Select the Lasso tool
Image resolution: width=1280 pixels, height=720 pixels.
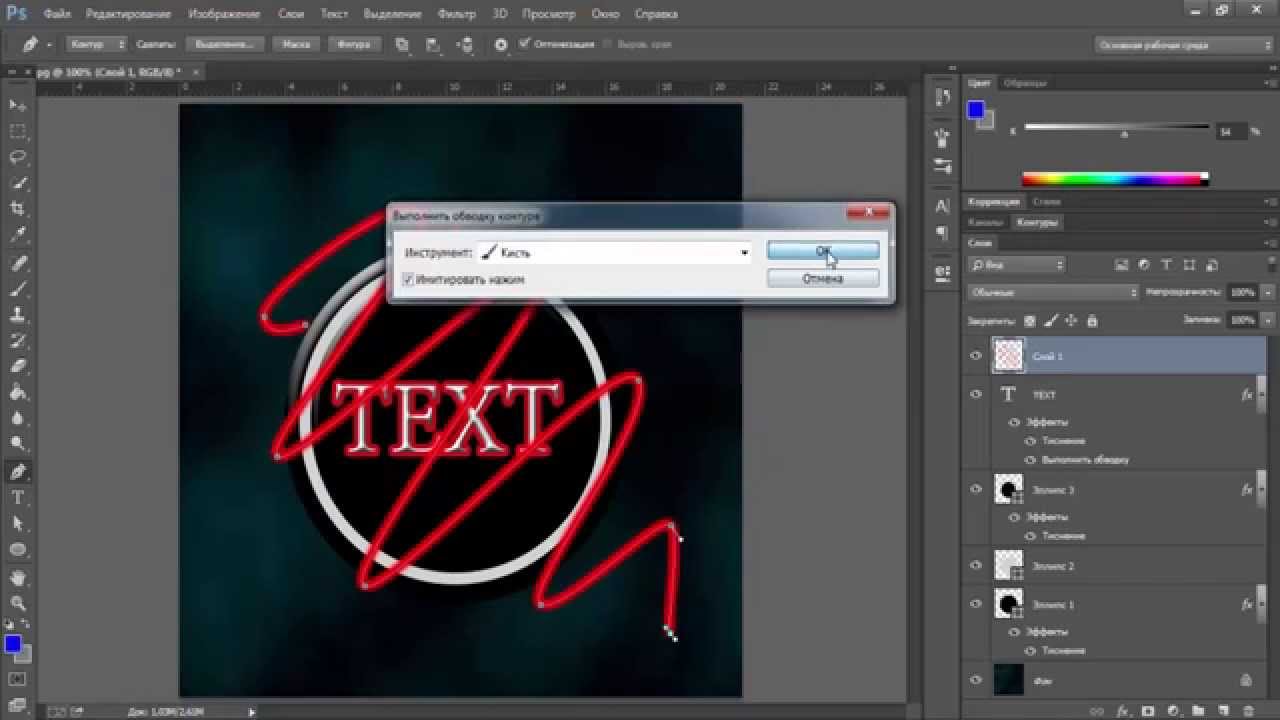(18, 157)
